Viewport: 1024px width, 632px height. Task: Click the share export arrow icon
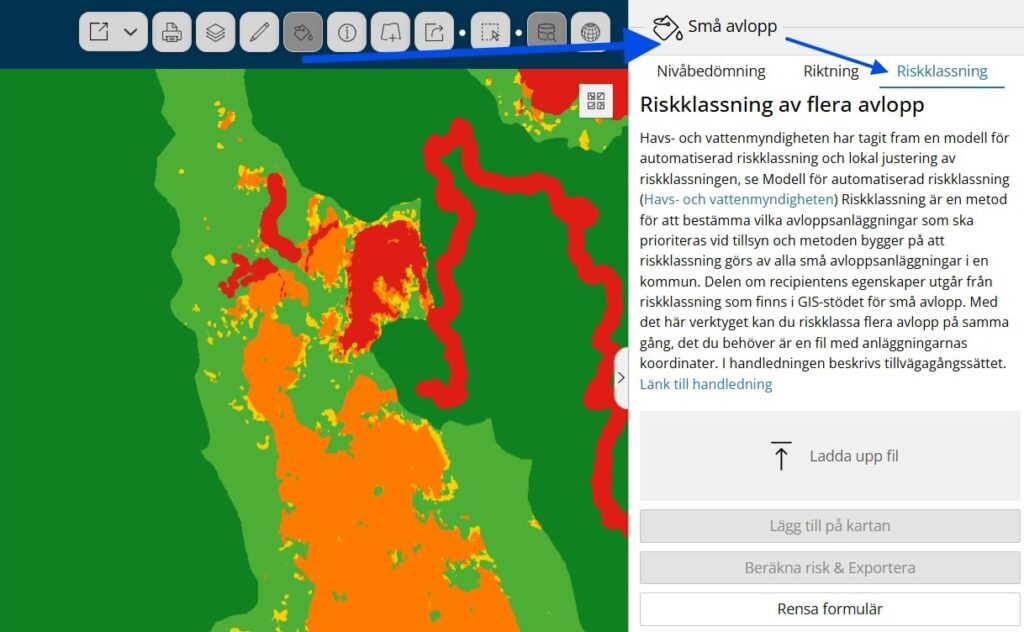(x=434, y=32)
